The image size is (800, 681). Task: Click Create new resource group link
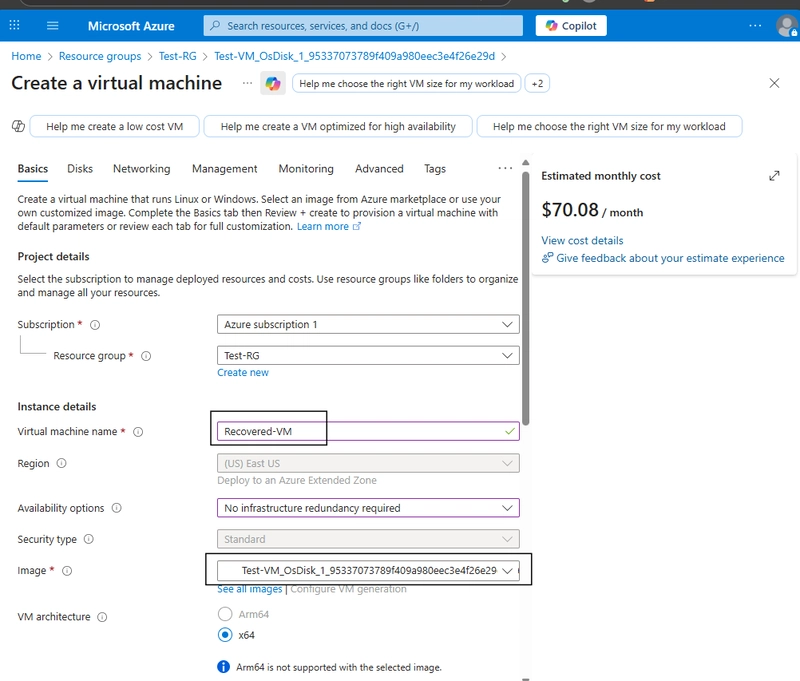point(243,372)
